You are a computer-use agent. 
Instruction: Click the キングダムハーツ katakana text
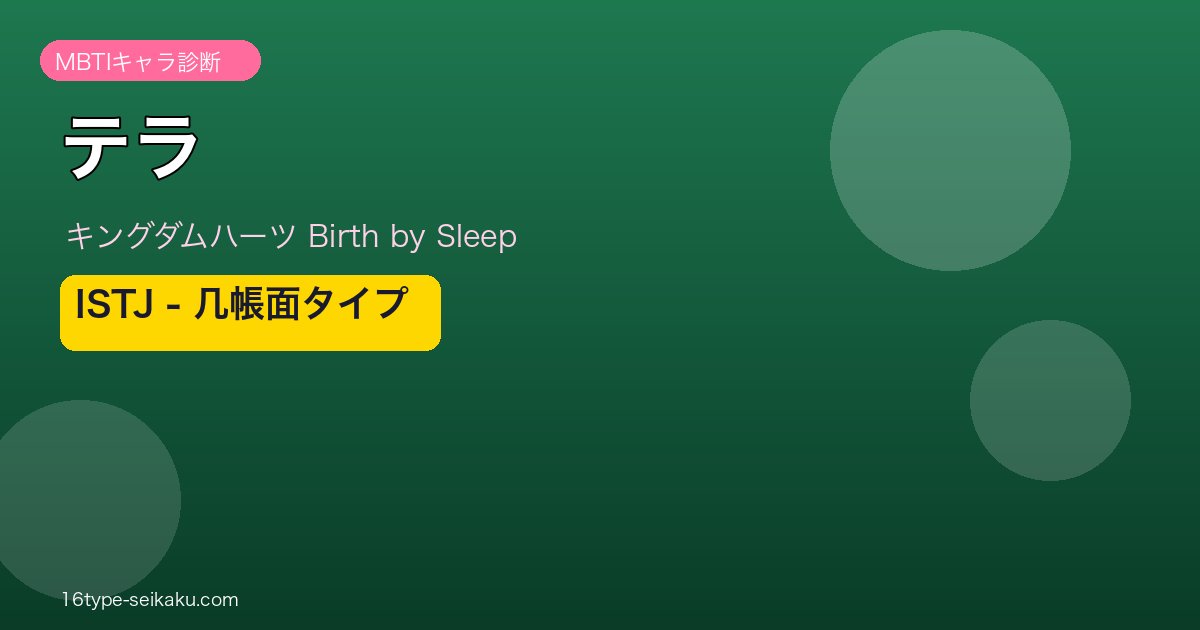[x=180, y=236]
